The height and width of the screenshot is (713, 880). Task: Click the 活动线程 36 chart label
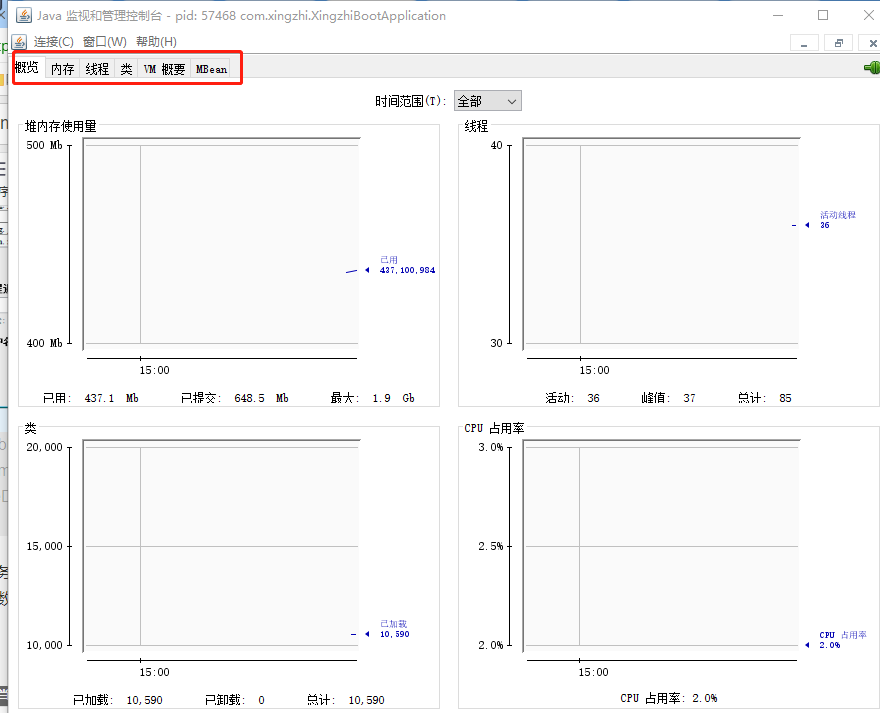[837, 220]
